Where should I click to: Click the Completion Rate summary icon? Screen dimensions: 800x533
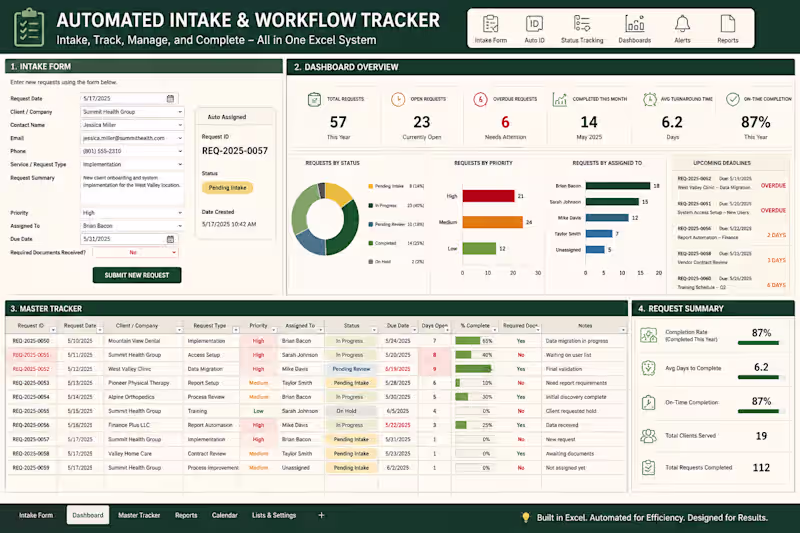point(648,335)
